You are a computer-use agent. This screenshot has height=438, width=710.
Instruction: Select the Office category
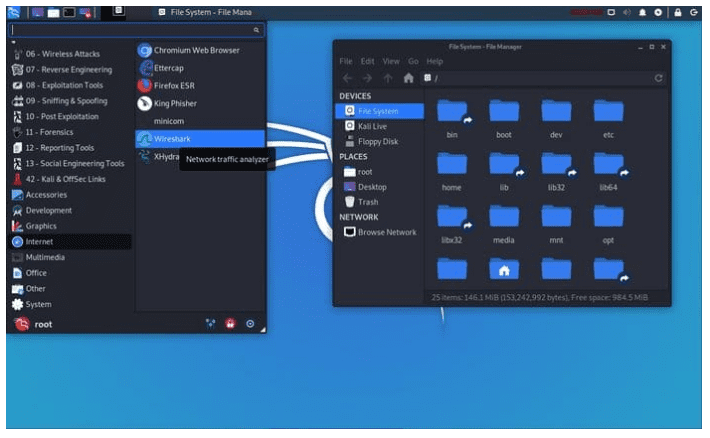point(72,273)
